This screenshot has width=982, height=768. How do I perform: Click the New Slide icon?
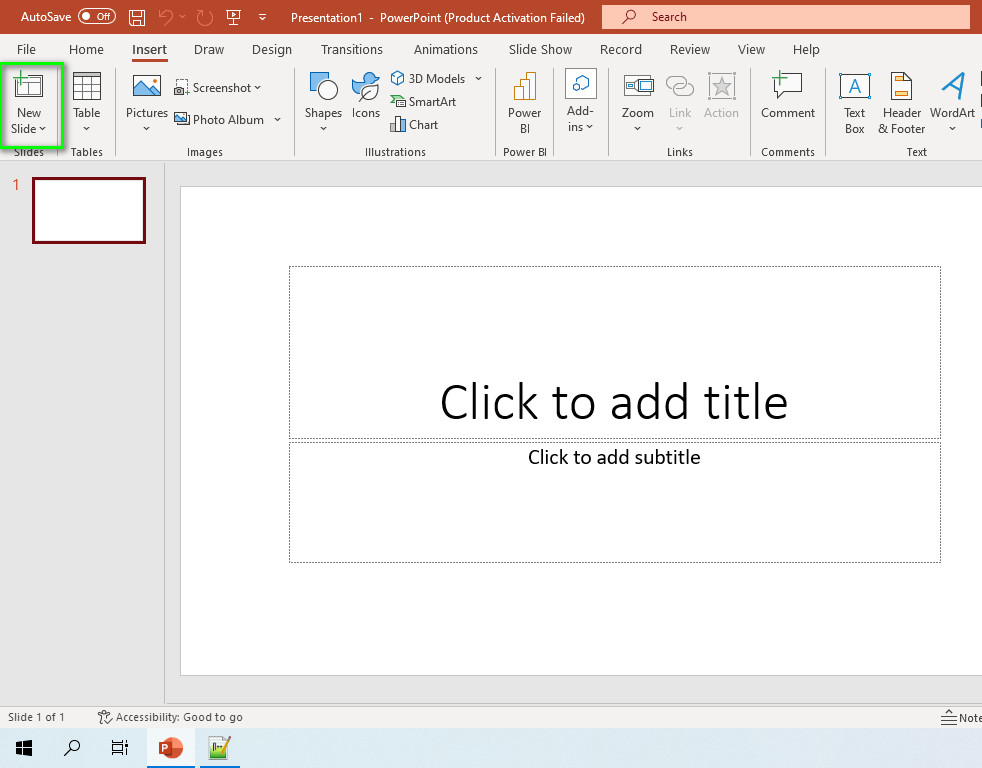28,86
